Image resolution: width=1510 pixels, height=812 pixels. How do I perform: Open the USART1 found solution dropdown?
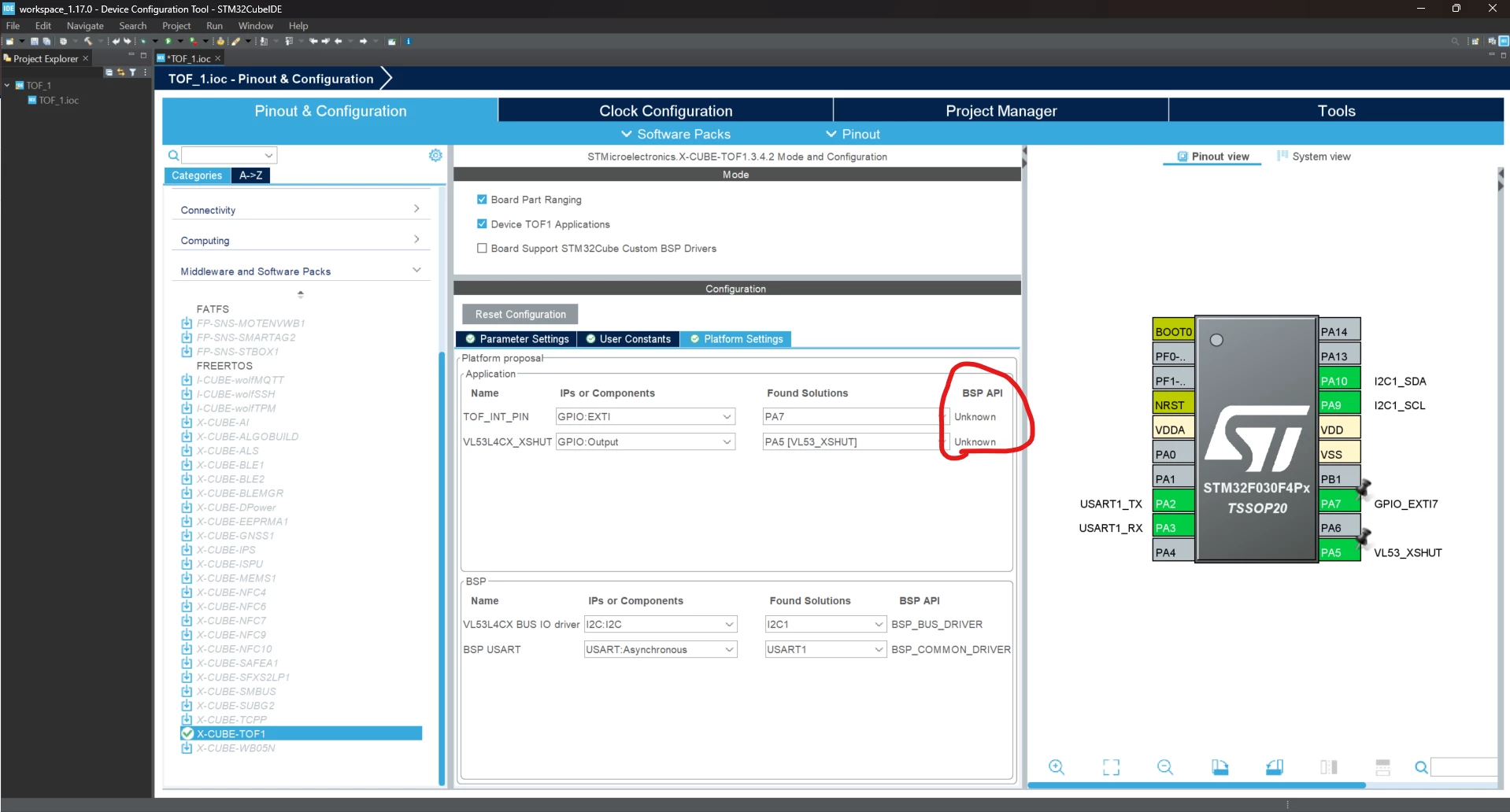click(x=825, y=650)
